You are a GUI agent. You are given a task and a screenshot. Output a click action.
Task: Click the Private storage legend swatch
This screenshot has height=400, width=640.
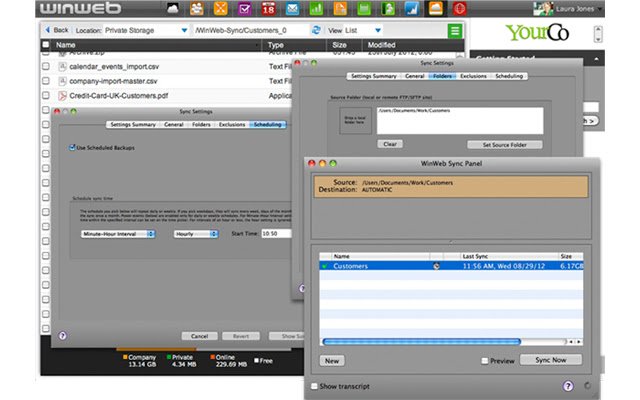point(169,357)
